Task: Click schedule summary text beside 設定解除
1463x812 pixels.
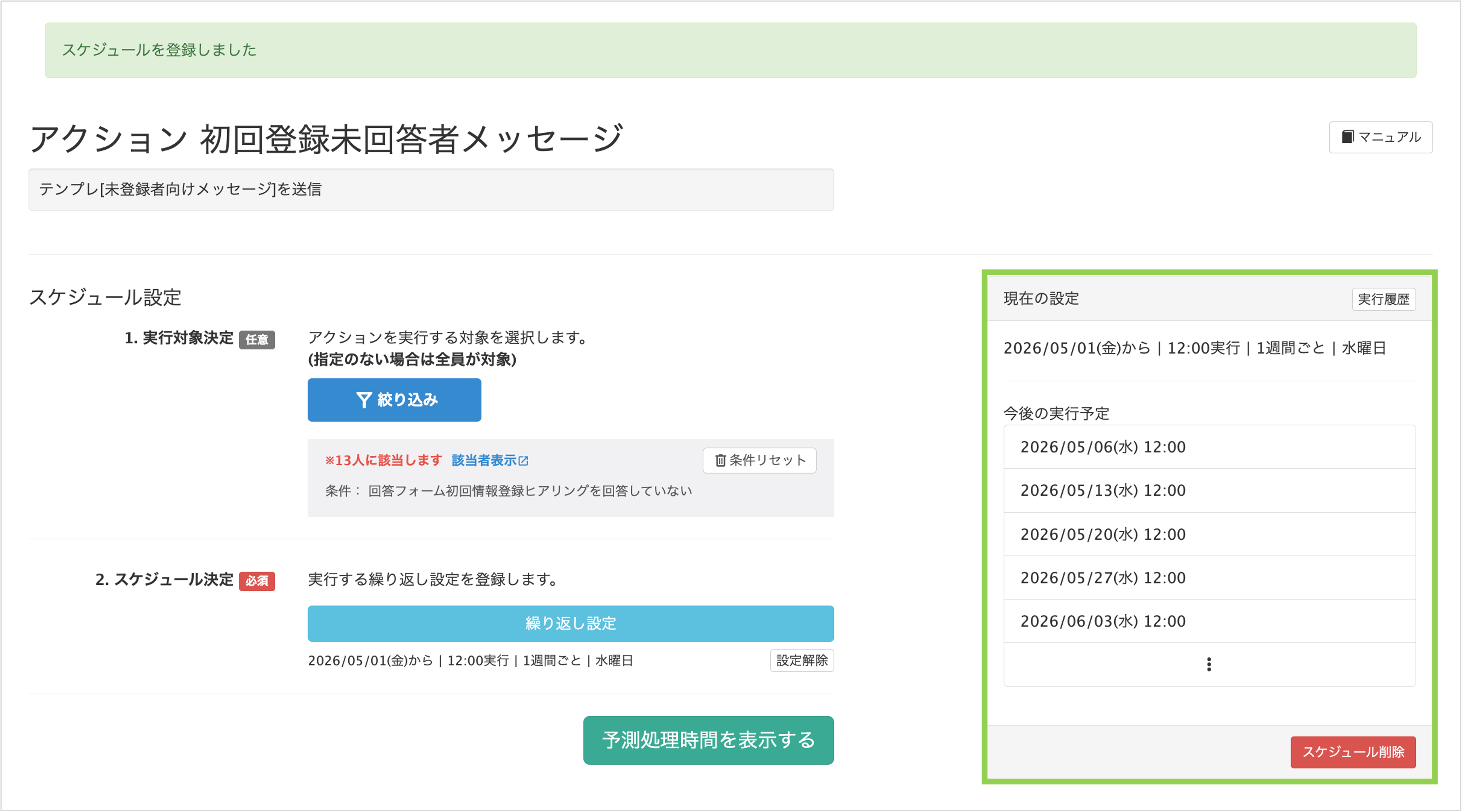Action: 470,660
